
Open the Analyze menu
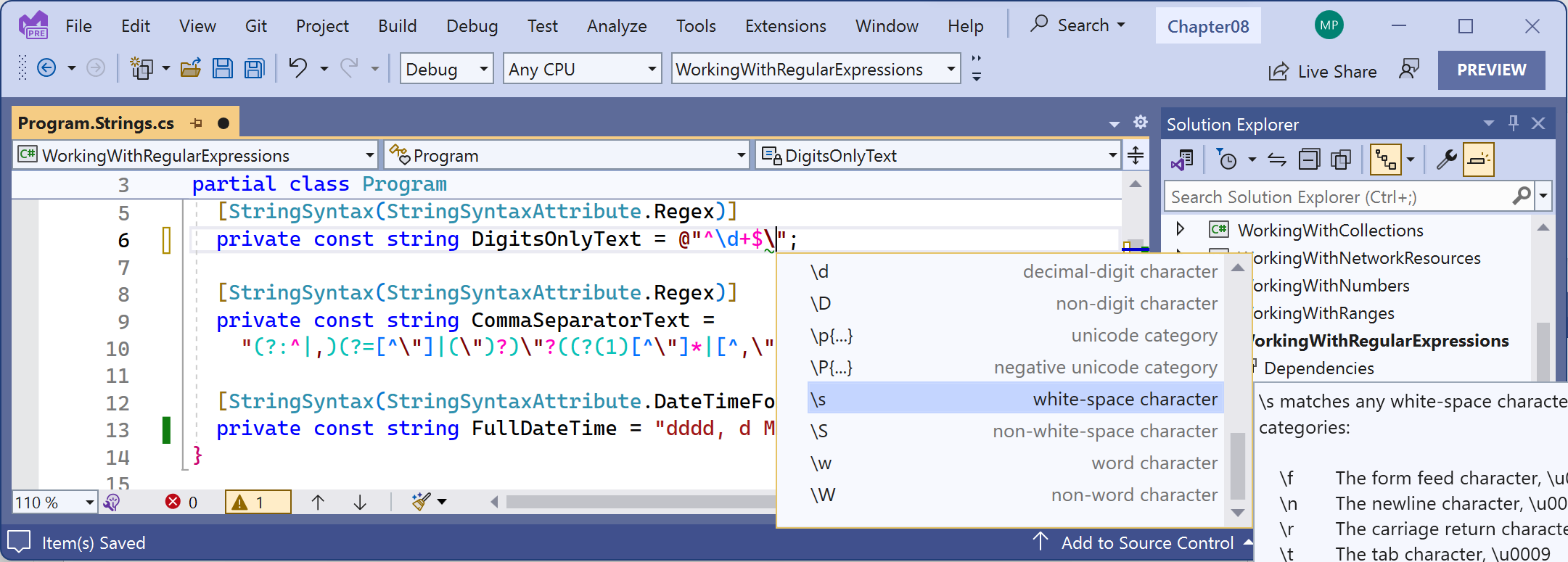click(x=617, y=26)
